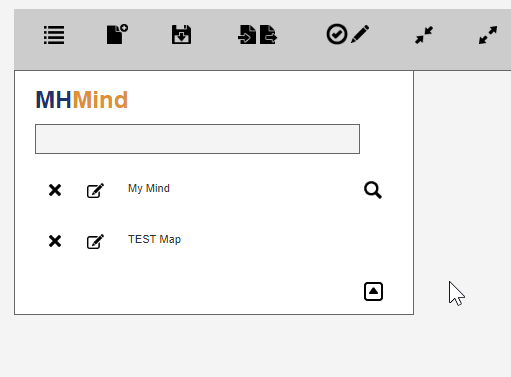This screenshot has width=511, height=377.
Task: Edit the TEST Map entry name
Action: (95, 241)
